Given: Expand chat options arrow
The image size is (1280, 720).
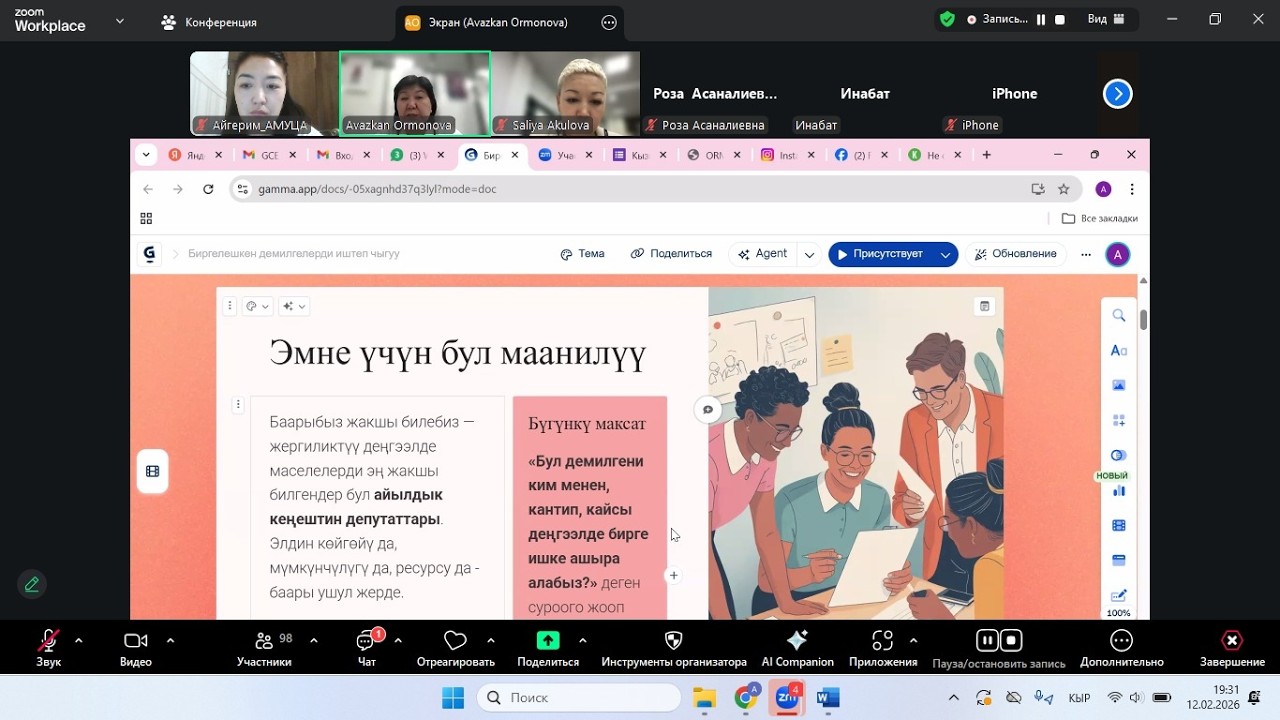Looking at the screenshot, I should coord(398,640).
